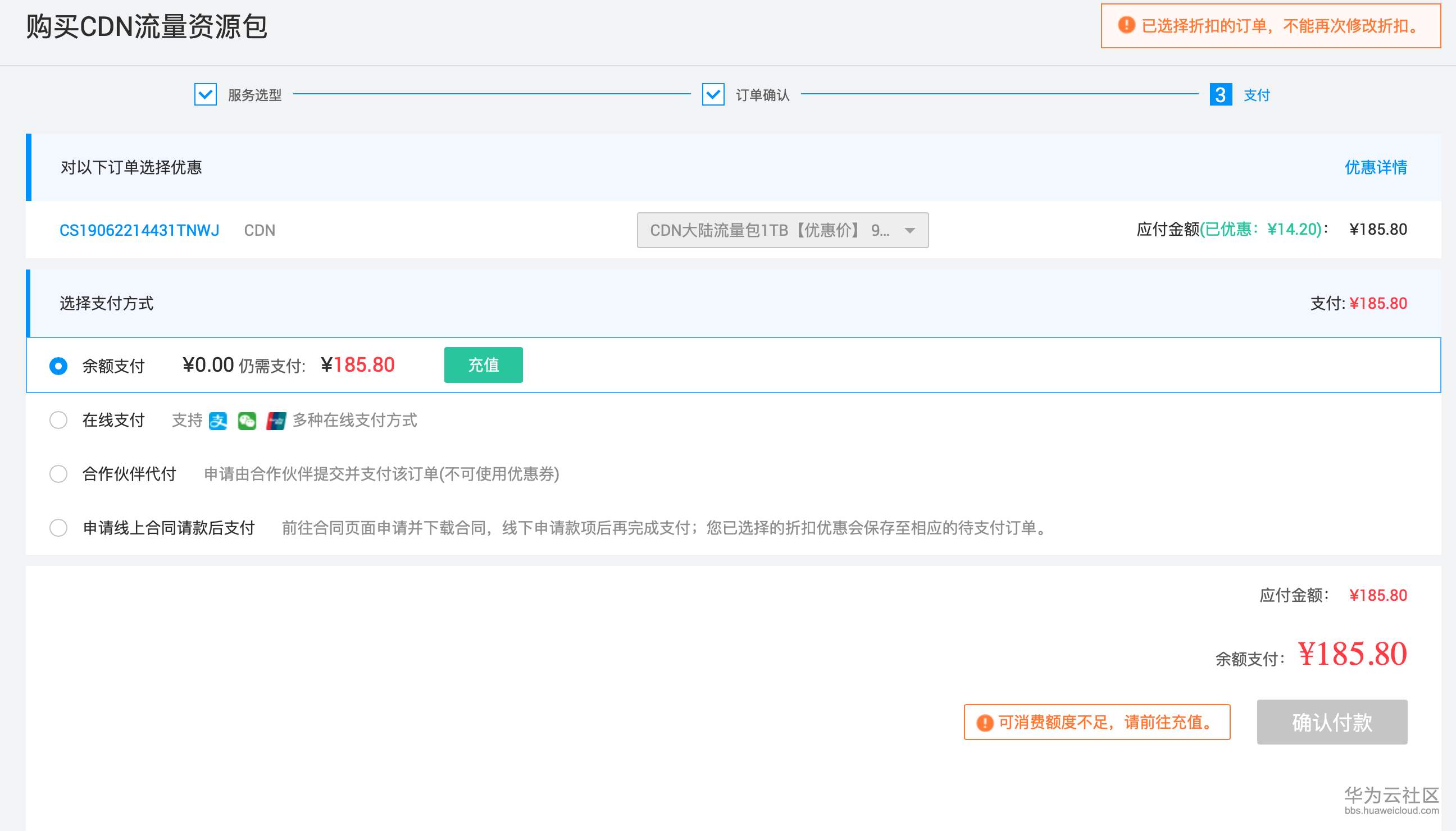Select 合作伙伴代付 as payment method

coord(59,474)
